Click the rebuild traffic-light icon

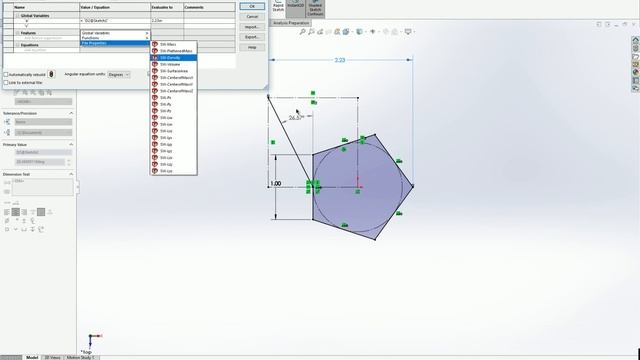[x=51, y=74]
